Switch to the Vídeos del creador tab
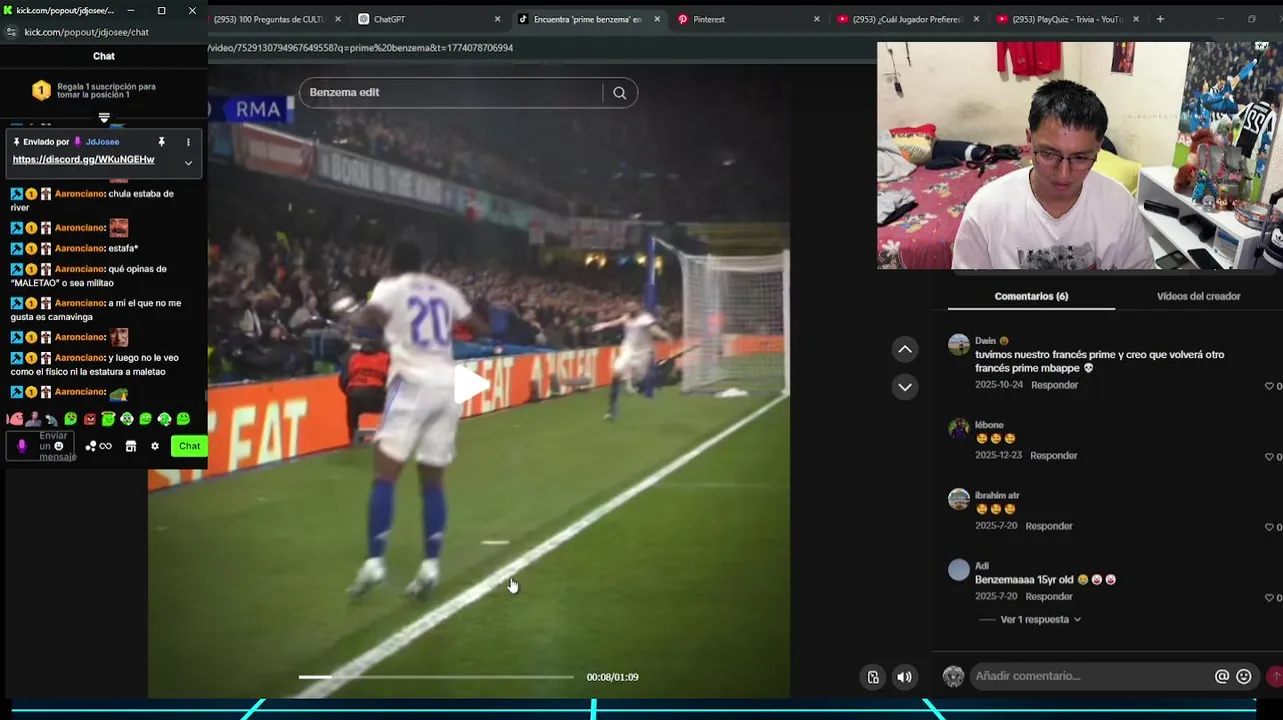 coord(1198,296)
